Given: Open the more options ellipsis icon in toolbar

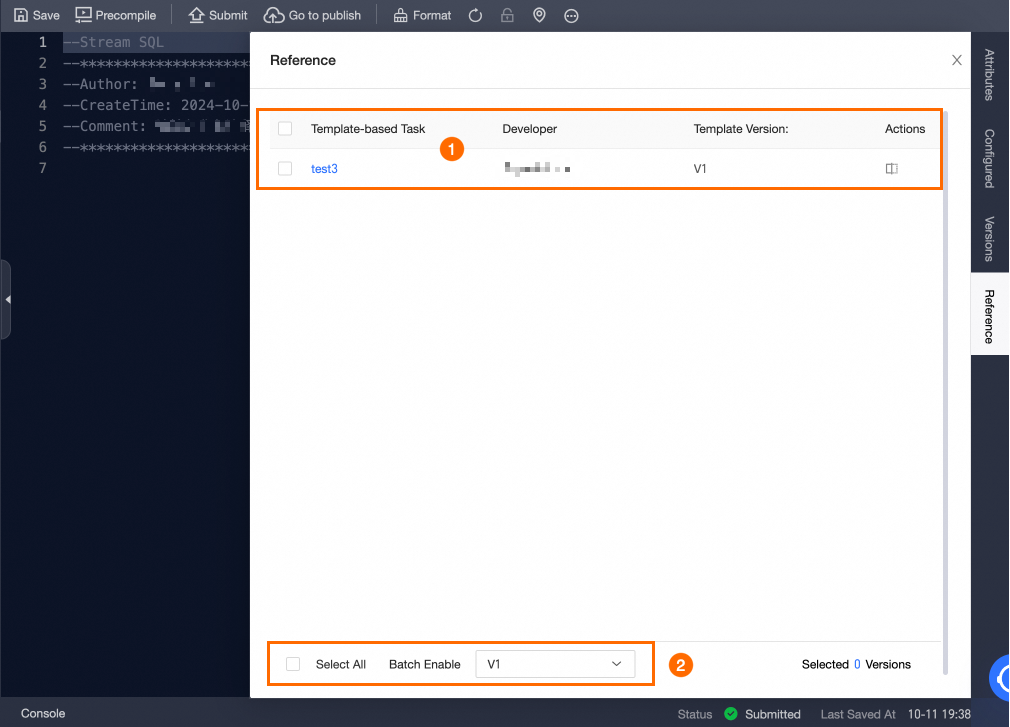Looking at the screenshot, I should pyautogui.click(x=571, y=15).
